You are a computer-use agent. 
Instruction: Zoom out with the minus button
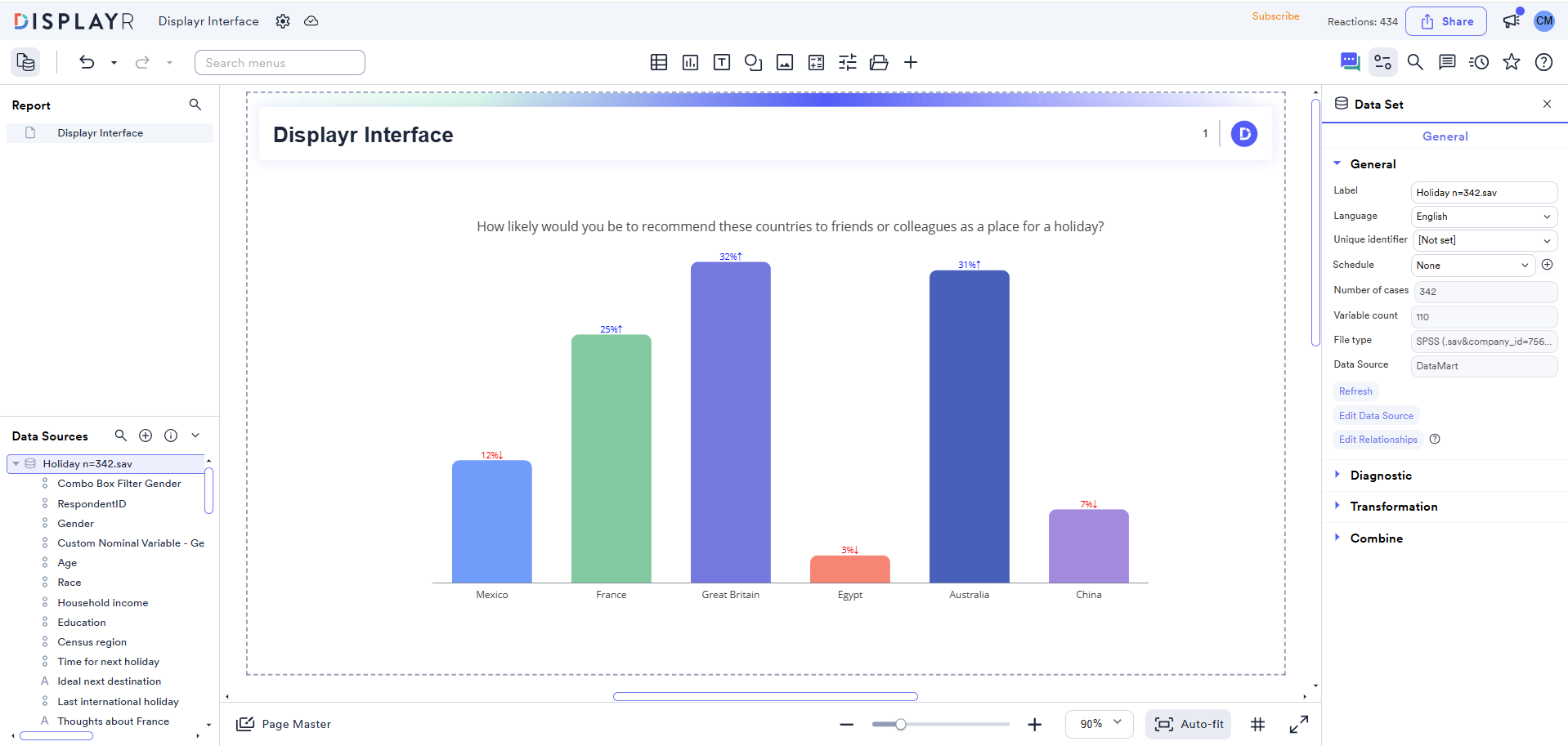(847, 724)
